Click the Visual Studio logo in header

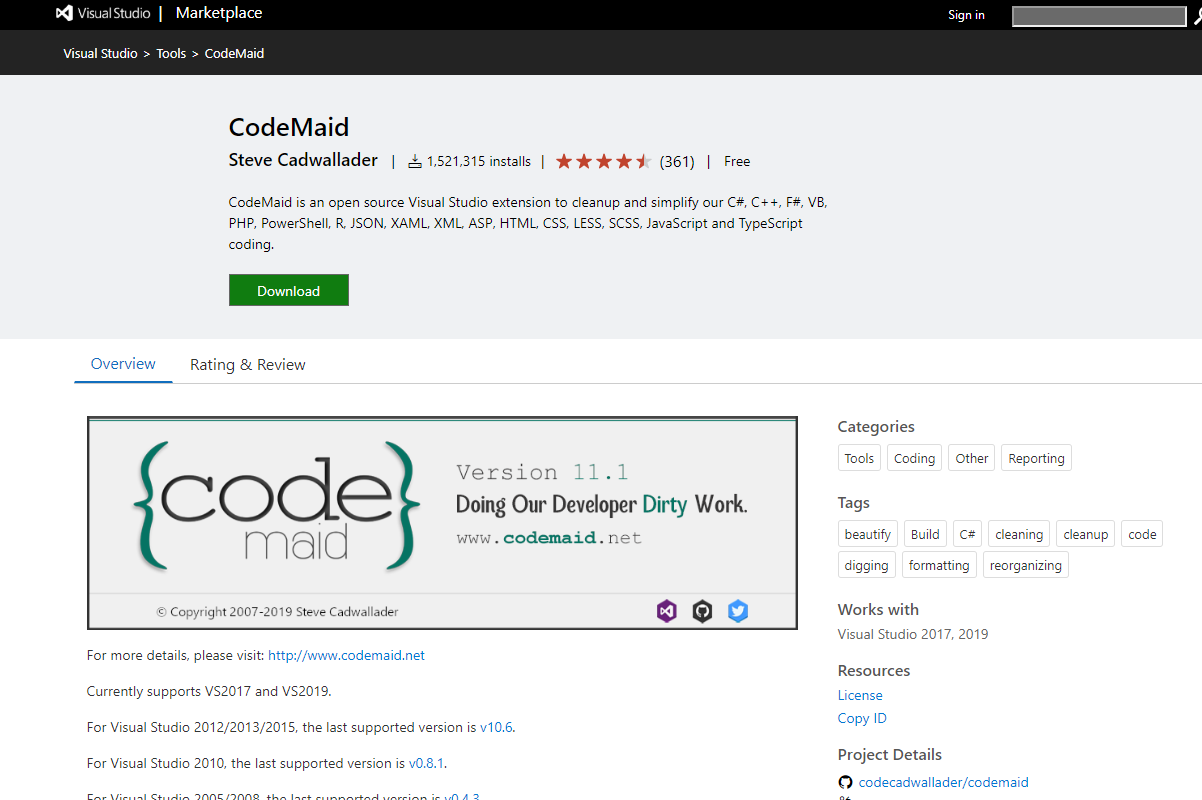(102, 14)
